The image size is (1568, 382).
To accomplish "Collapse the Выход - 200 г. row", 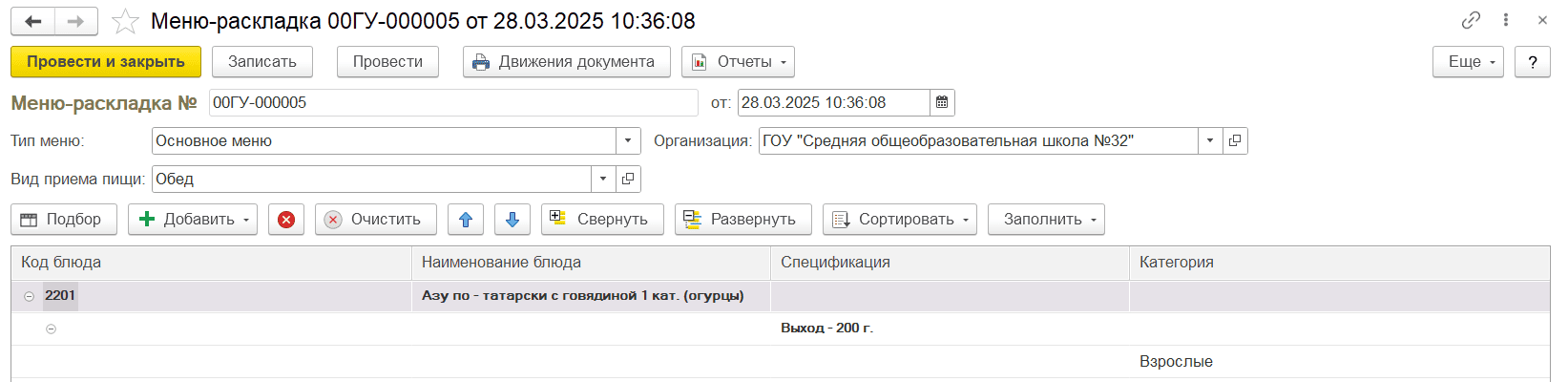I will [x=52, y=329].
